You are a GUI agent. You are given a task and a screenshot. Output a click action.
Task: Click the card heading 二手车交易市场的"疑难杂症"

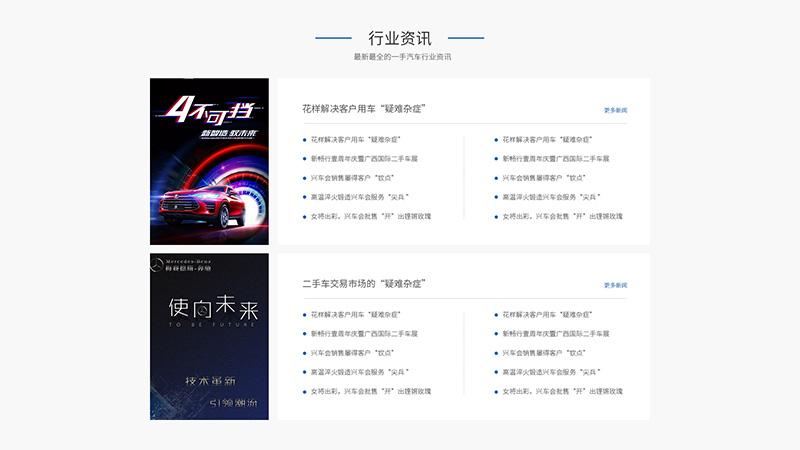click(x=364, y=284)
